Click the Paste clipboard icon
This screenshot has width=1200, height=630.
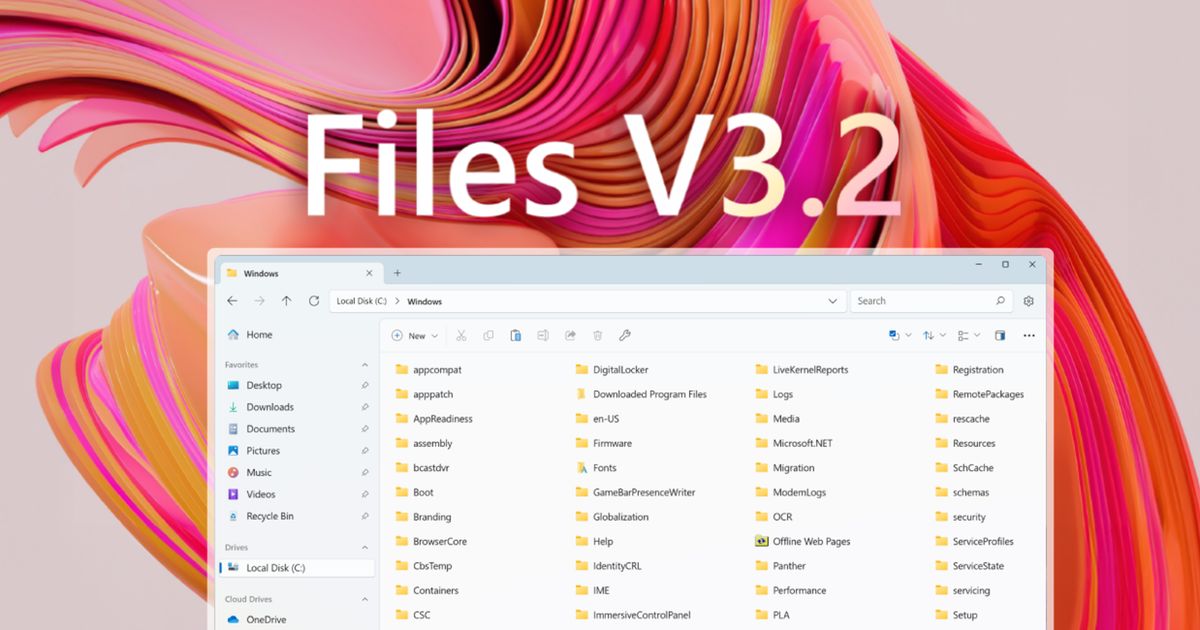(515, 336)
